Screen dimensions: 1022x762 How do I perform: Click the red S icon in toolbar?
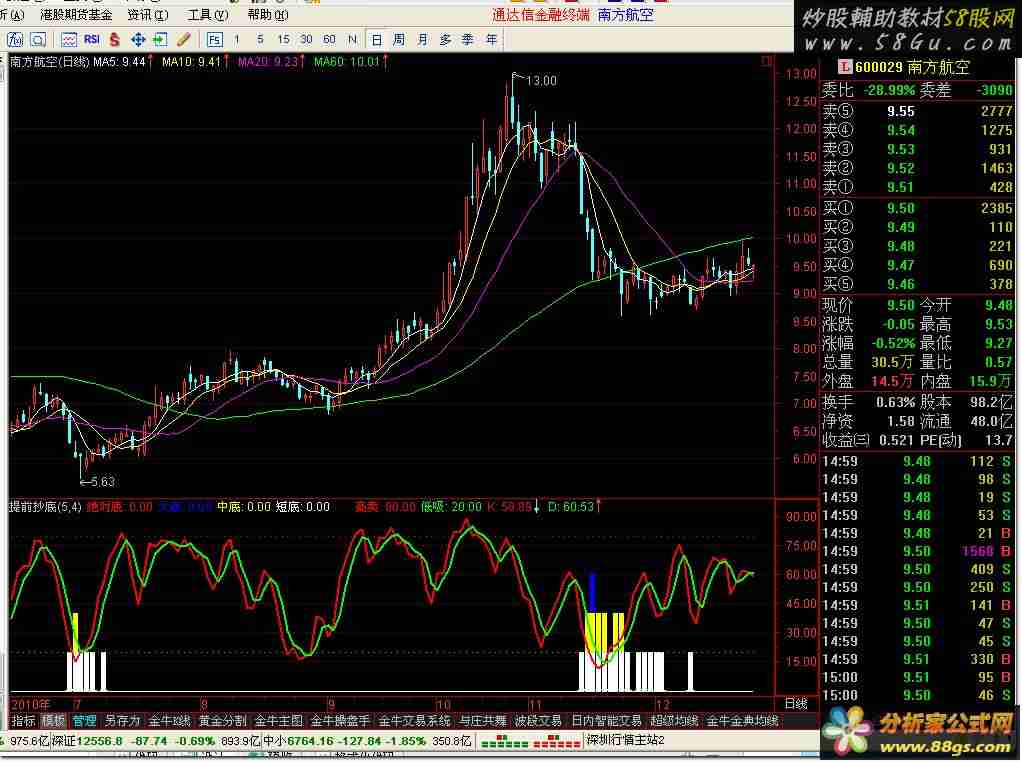click(115, 40)
